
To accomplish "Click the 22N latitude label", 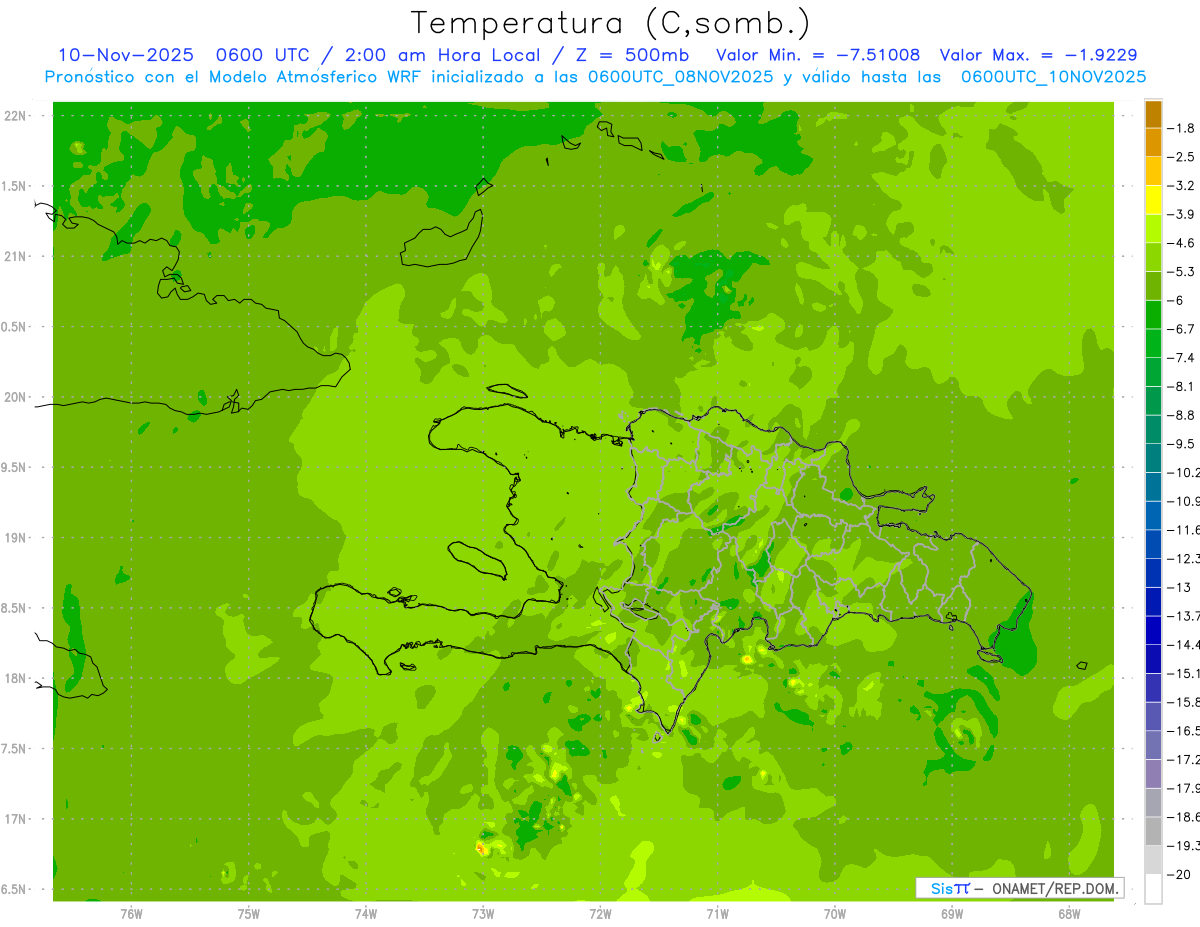I will 16,116.
